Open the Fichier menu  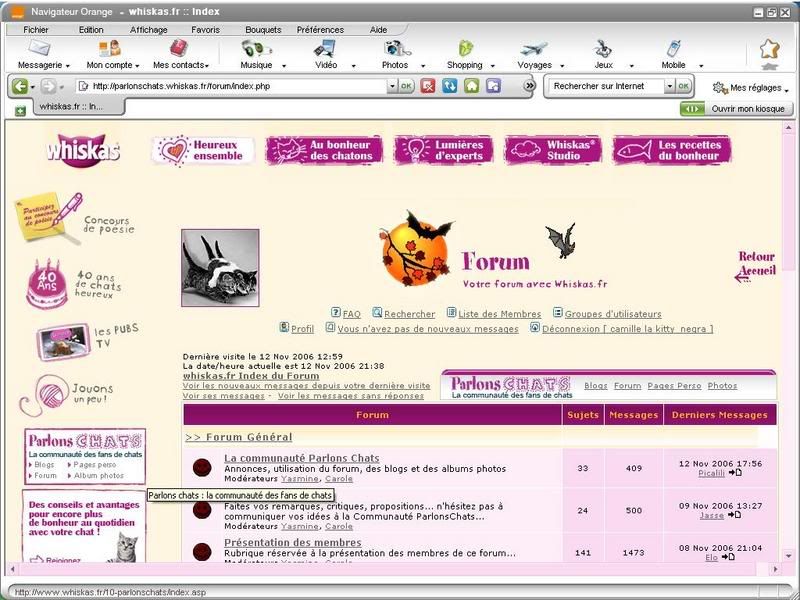click(x=36, y=30)
